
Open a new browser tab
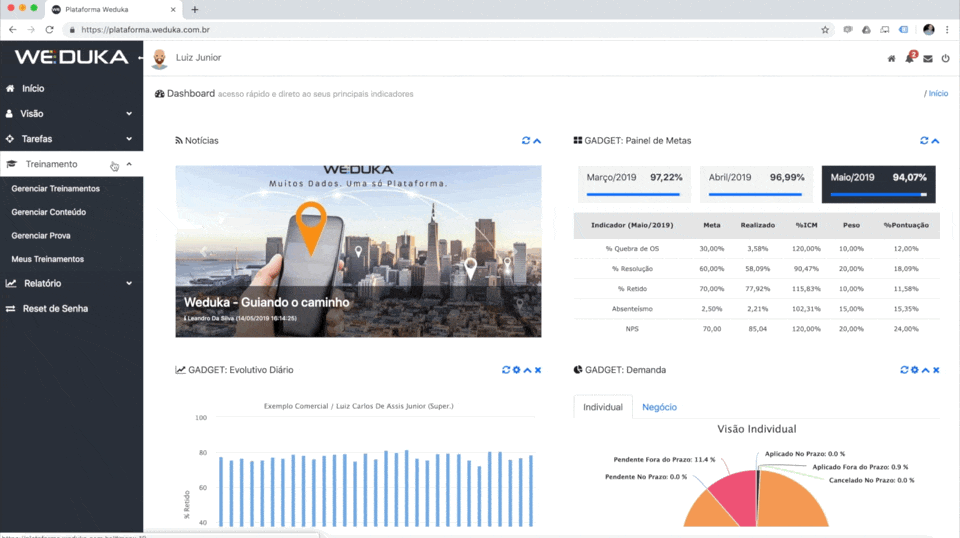(195, 9)
